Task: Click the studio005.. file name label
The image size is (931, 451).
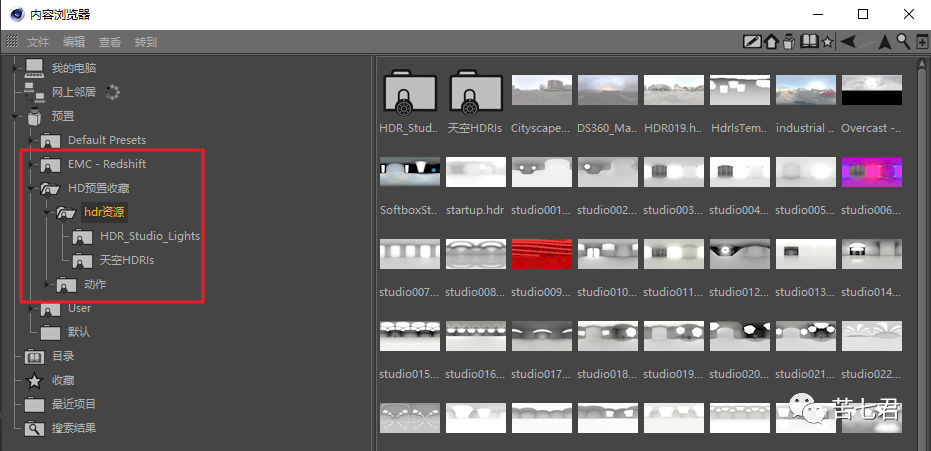Action: point(805,210)
